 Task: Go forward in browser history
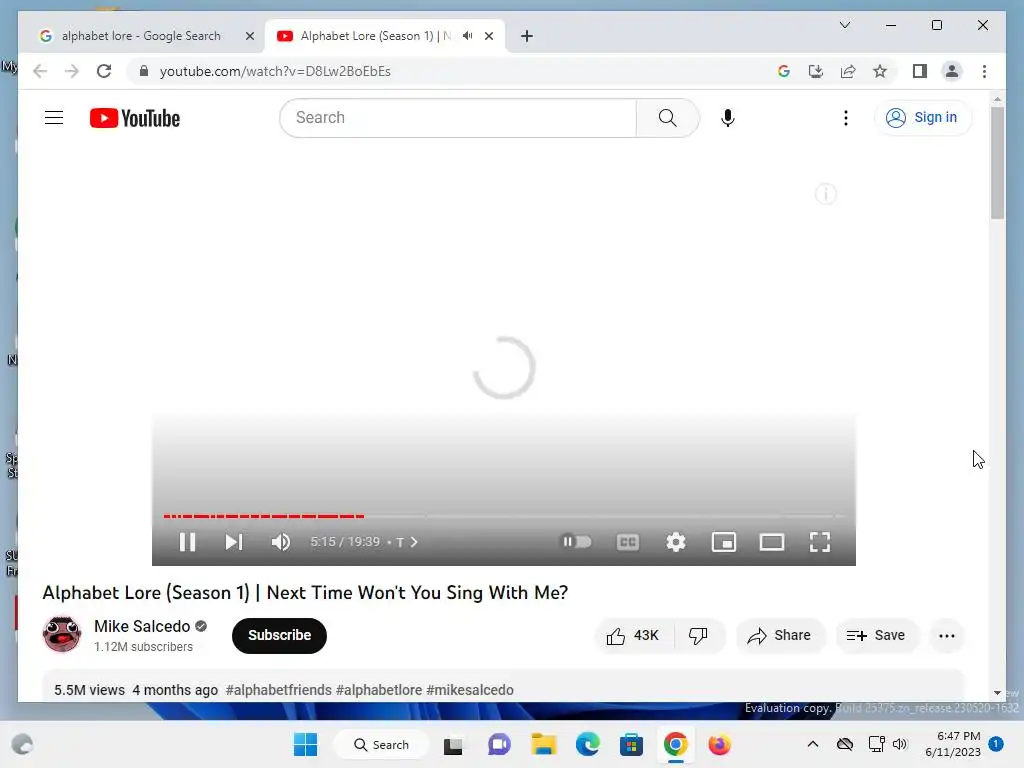[72, 71]
